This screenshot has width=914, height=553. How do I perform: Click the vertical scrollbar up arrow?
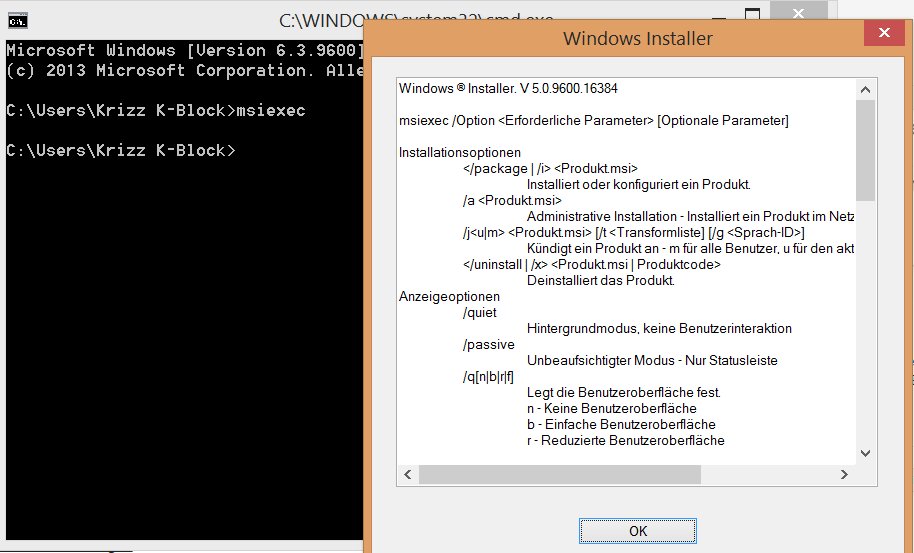(x=865, y=86)
